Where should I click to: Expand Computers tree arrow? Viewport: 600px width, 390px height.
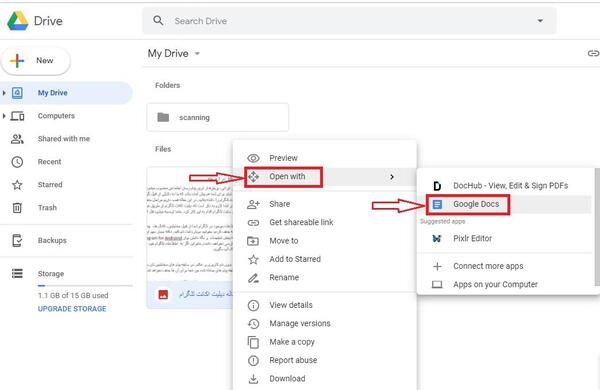tap(4, 116)
